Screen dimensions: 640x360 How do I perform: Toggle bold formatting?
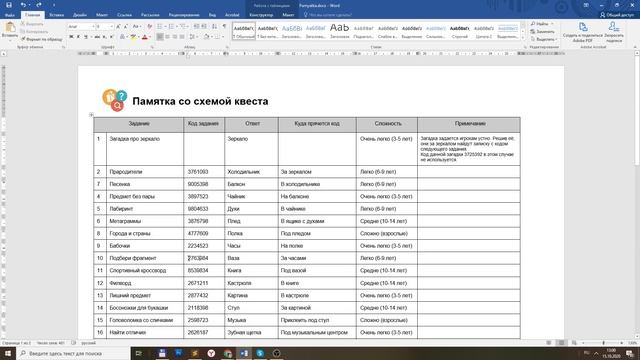tap(71, 37)
